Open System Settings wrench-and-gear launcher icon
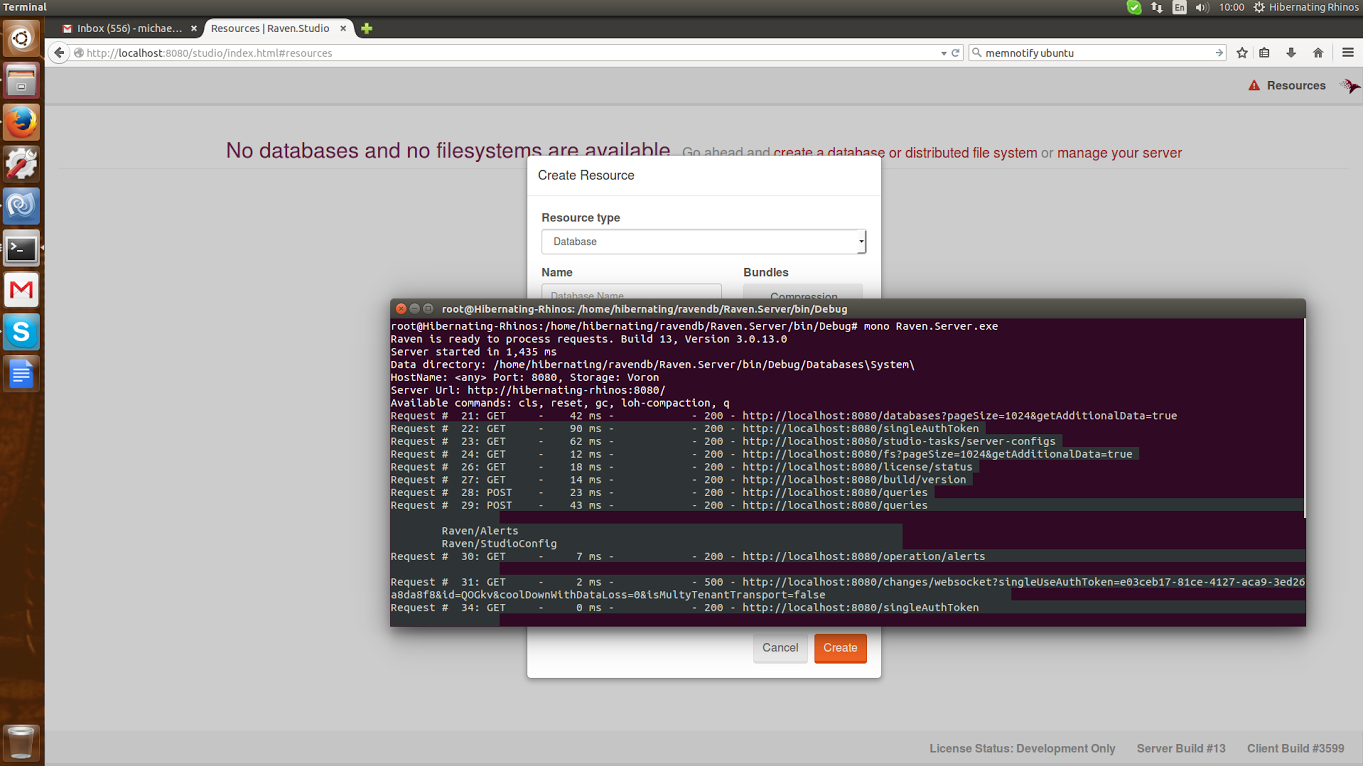This screenshot has width=1363, height=766. coord(21,165)
